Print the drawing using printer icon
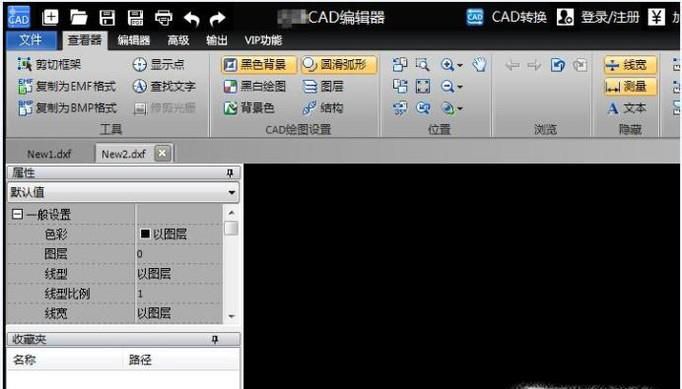The width and height of the screenshot is (682, 389). 164,18
